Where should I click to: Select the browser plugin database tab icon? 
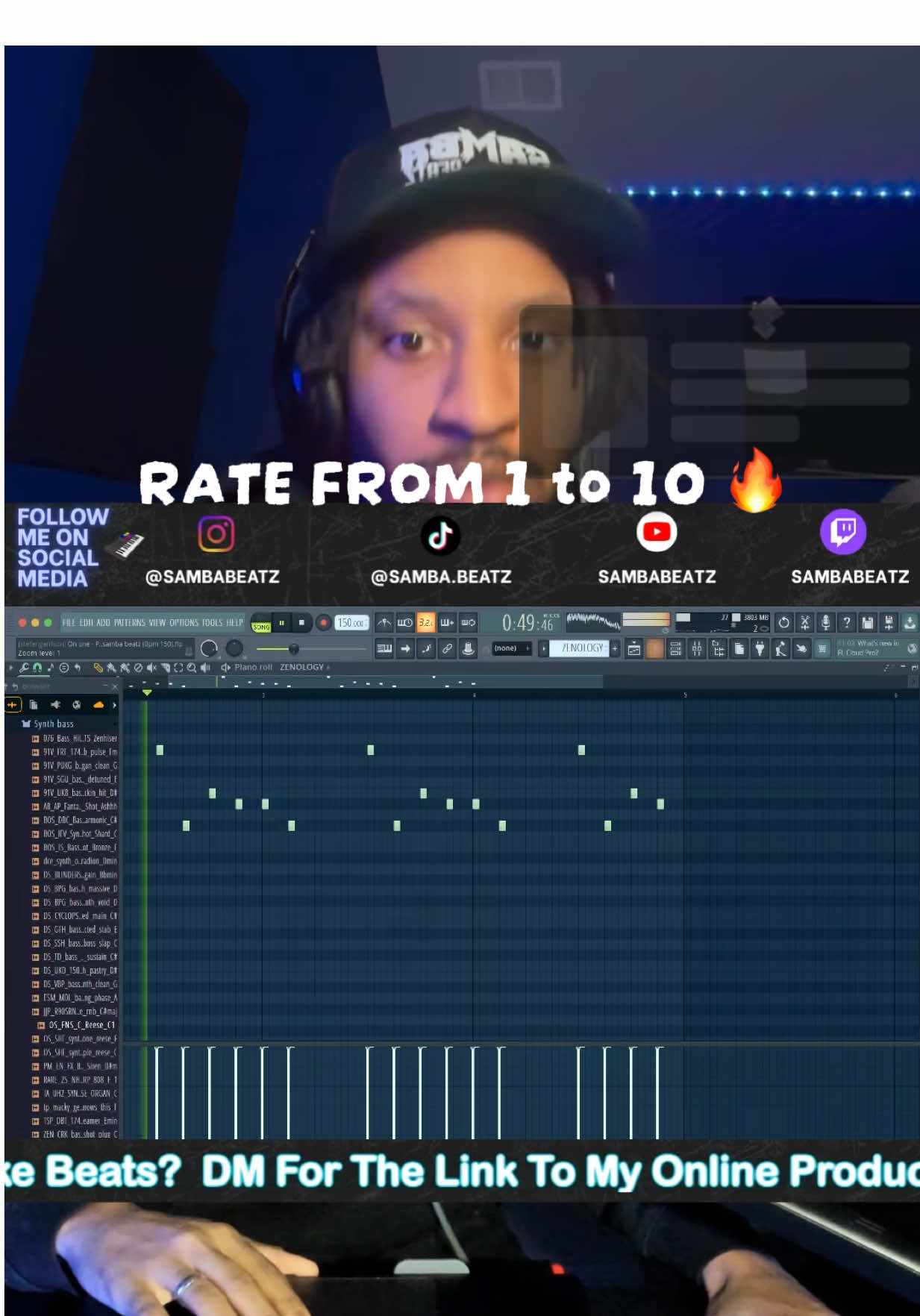(x=55, y=704)
